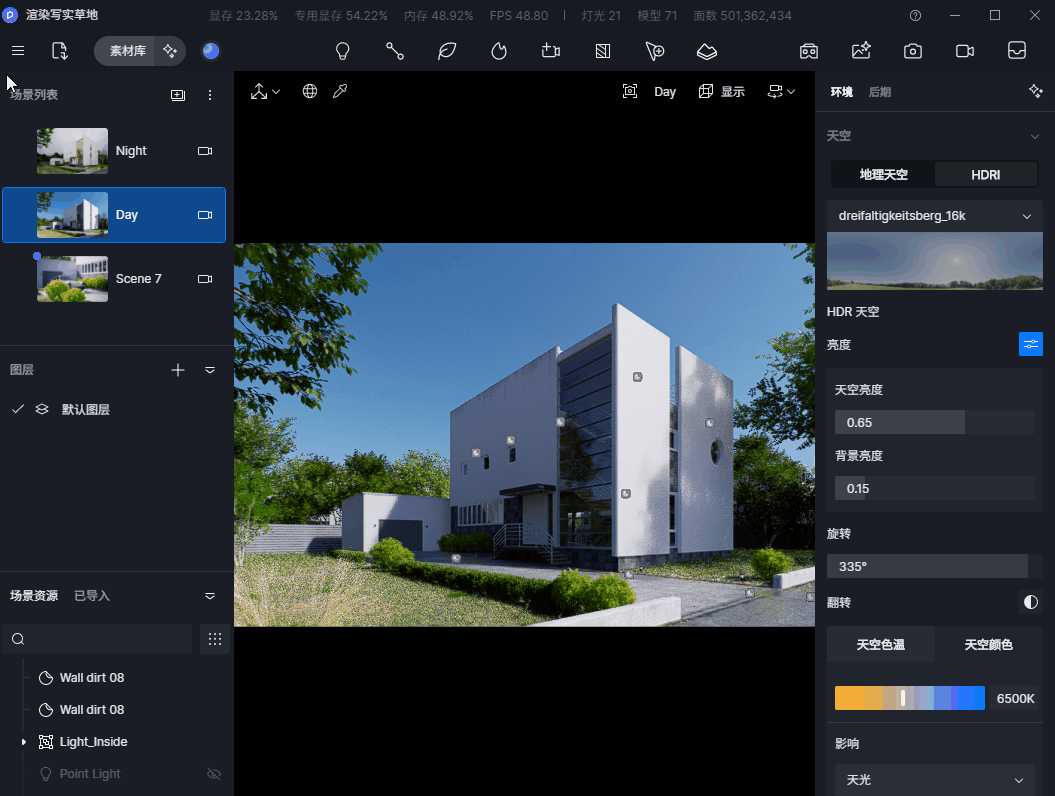
Task: Open the 天光 influence dropdown
Action: (x=935, y=780)
